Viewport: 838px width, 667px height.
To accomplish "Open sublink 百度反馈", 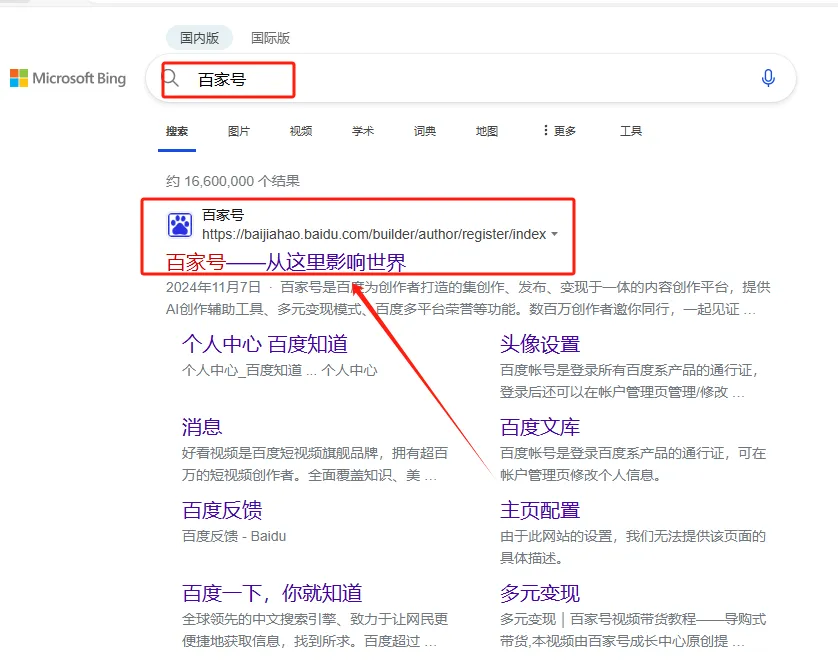I will click(x=222, y=510).
